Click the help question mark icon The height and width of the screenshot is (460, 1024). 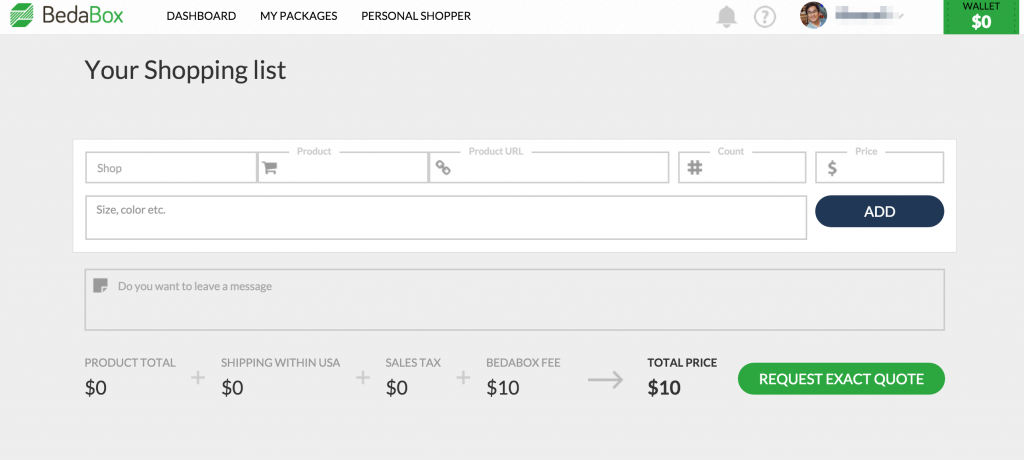[765, 17]
